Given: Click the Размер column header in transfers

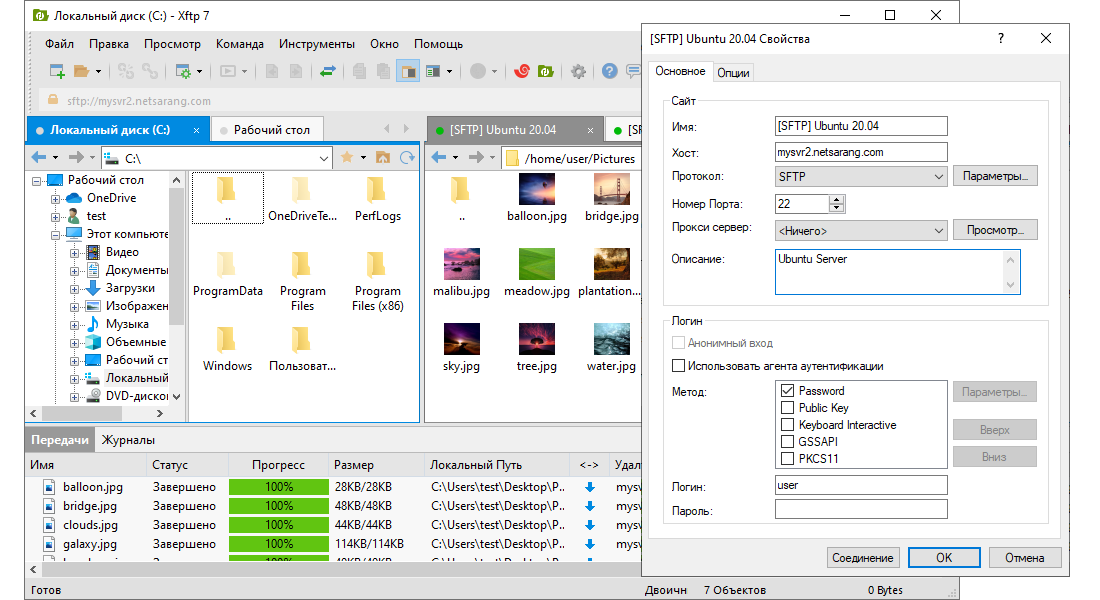Looking at the screenshot, I should pos(376,465).
